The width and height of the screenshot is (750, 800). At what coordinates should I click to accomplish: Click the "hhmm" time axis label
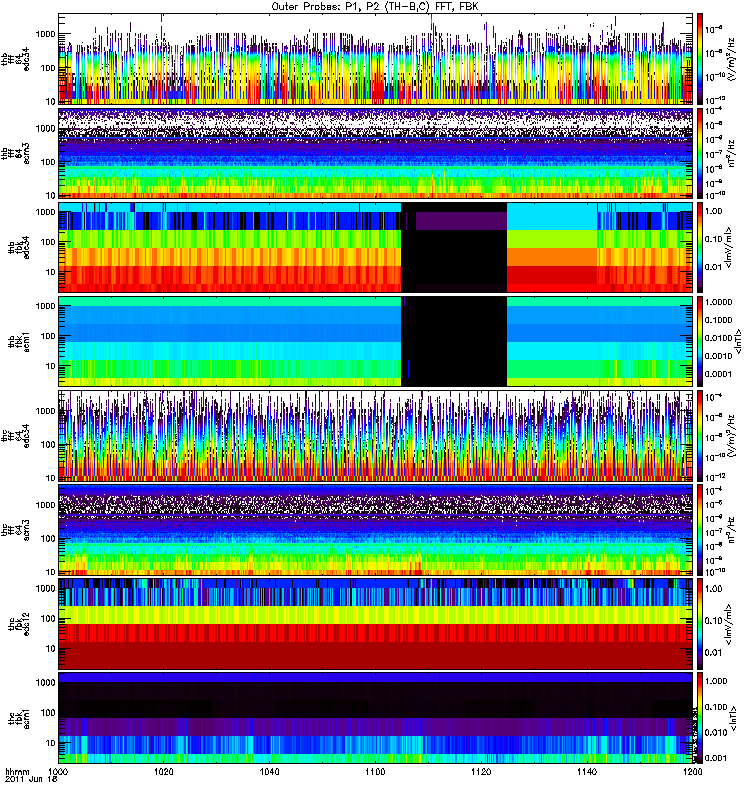pos(17,773)
